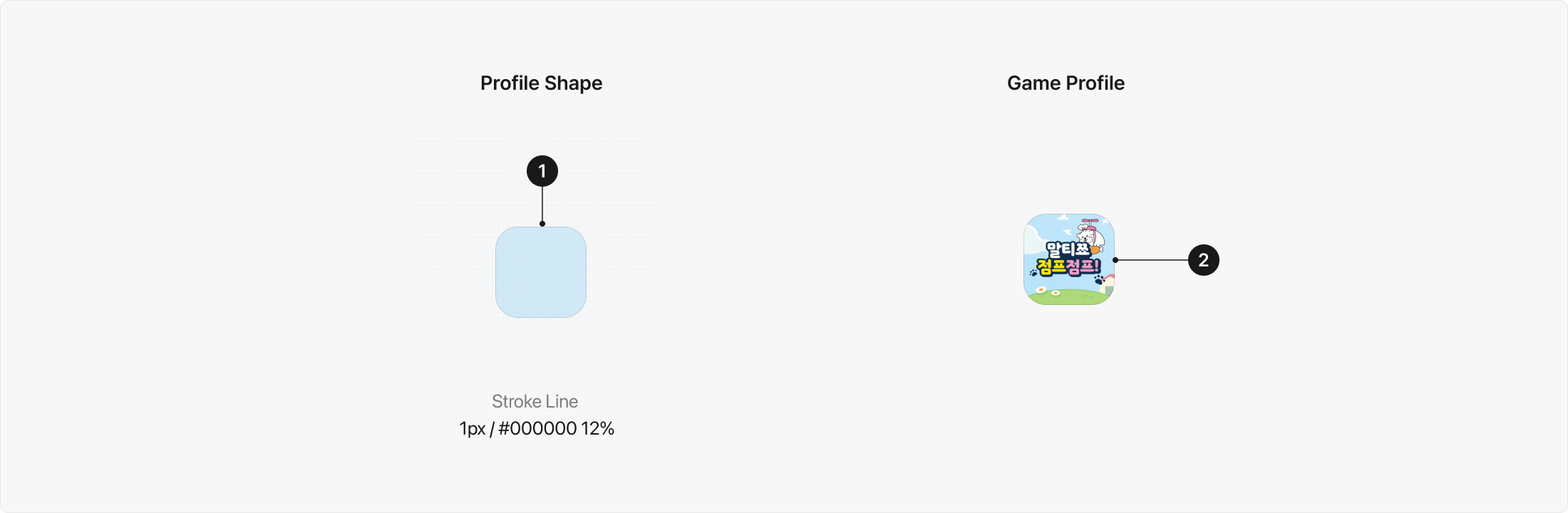Click the Game Profile heading
The height and width of the screenshot is (513, 1568).
click(x=1066, y=83)
